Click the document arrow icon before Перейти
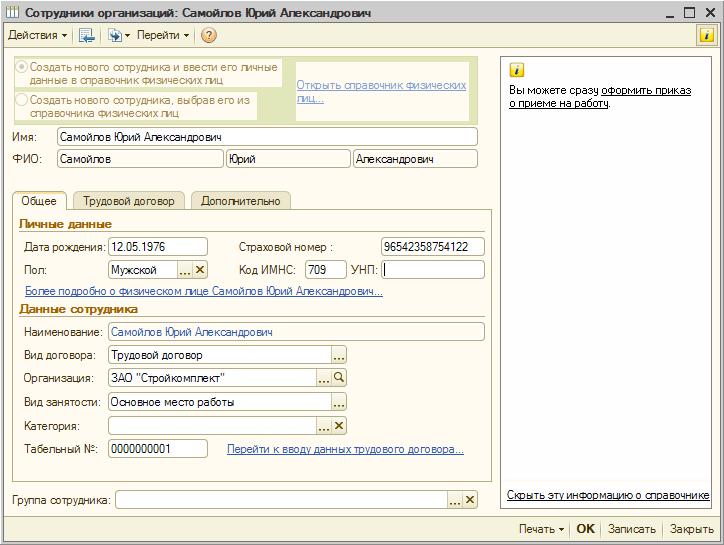This screenshot has width=724, height=545. (x=116, y=35)
